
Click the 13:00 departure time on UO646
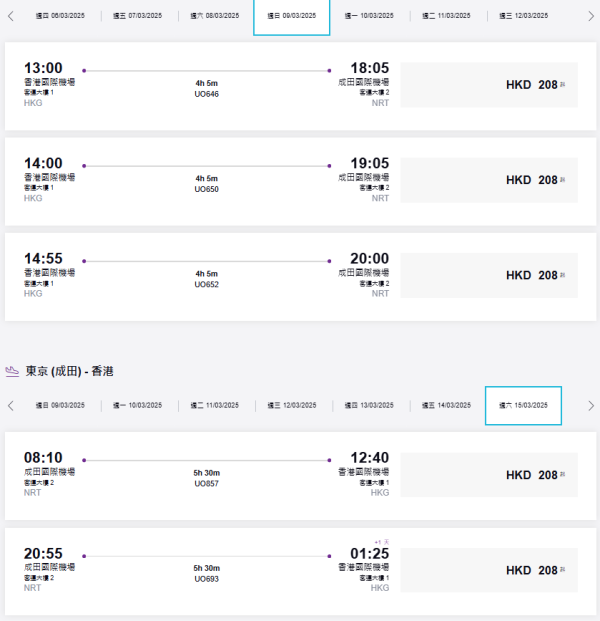(43, 68)
